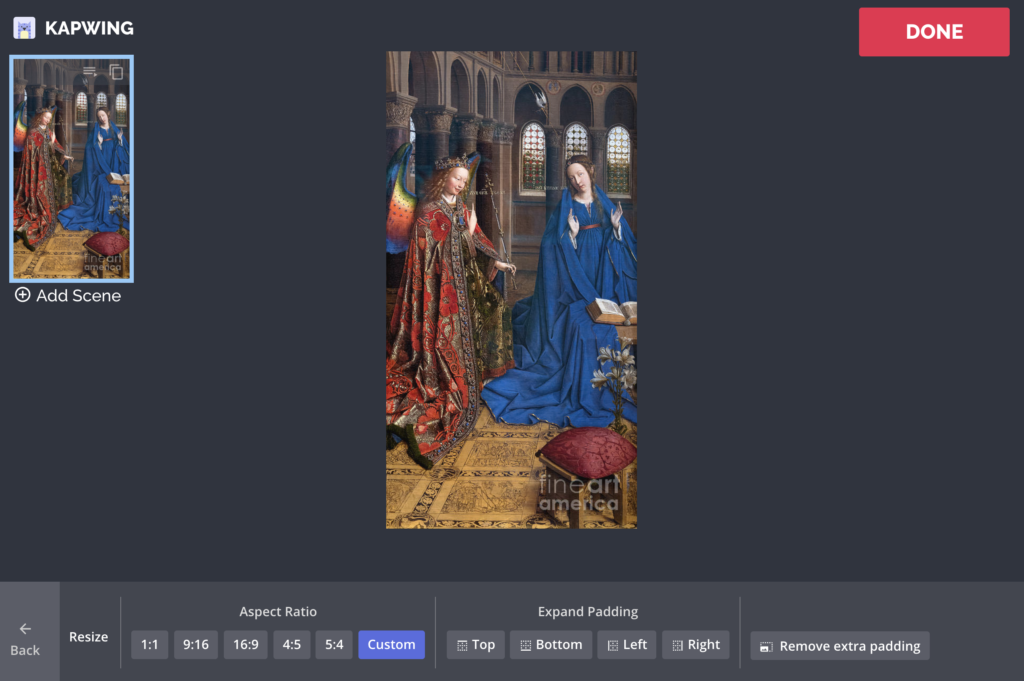
Task: Add padding to the Right side
Action: pyautogui.click(x=696, y=645)
